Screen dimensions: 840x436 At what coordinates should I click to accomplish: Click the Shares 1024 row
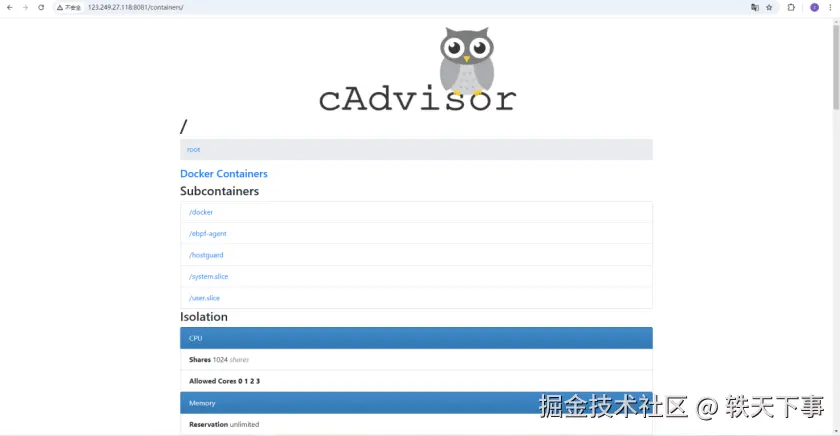click(x=416, y=359)
